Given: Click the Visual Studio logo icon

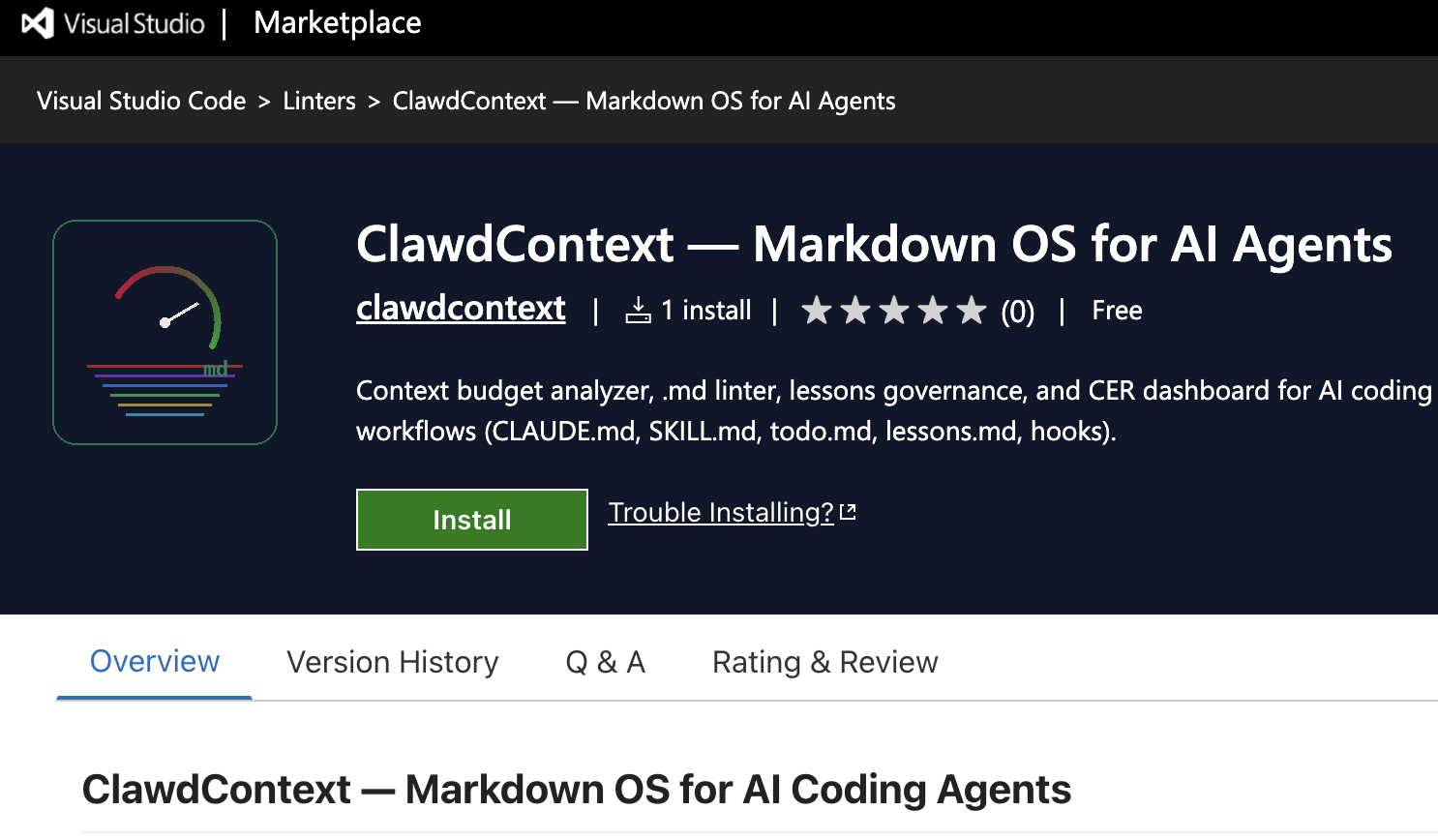Looking at the screenshot, I should pyautogui.click(x=37, y=23).
